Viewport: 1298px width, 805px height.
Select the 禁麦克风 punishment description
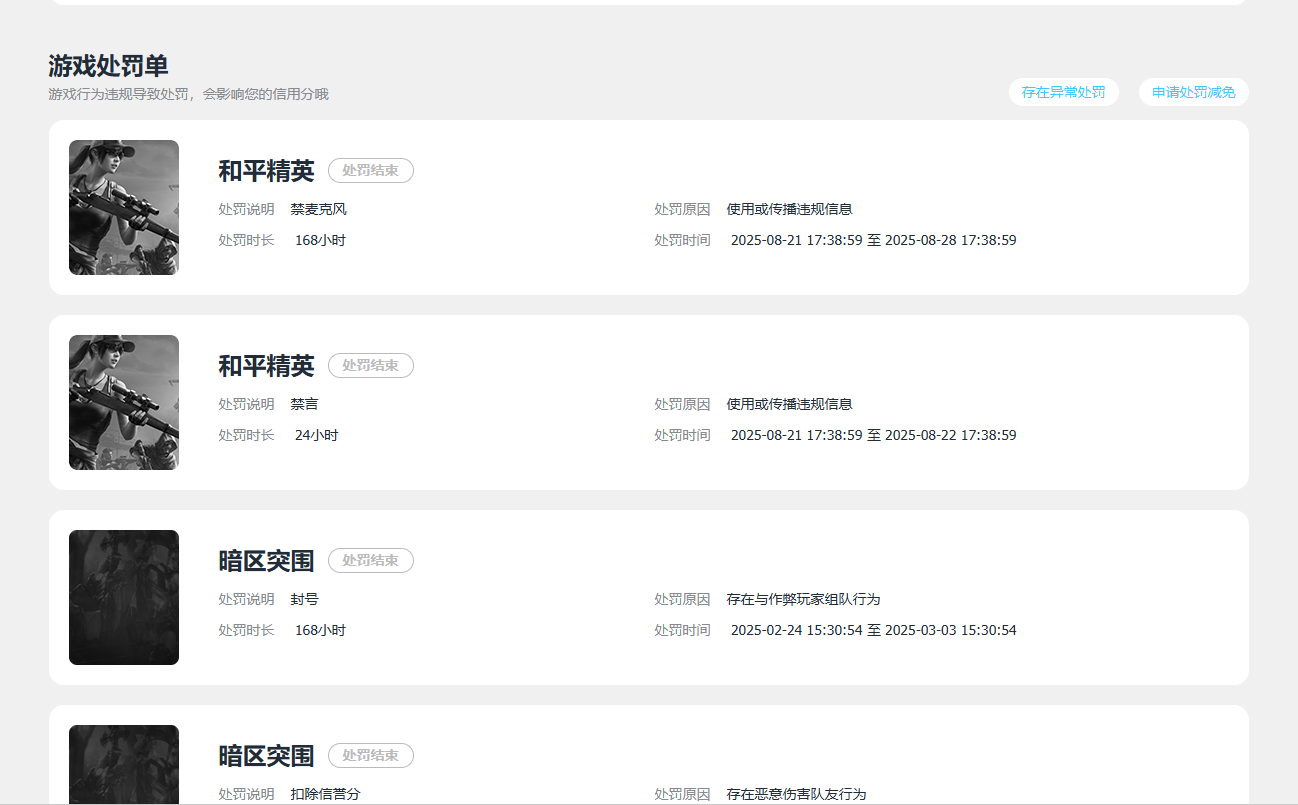point(319,209)
